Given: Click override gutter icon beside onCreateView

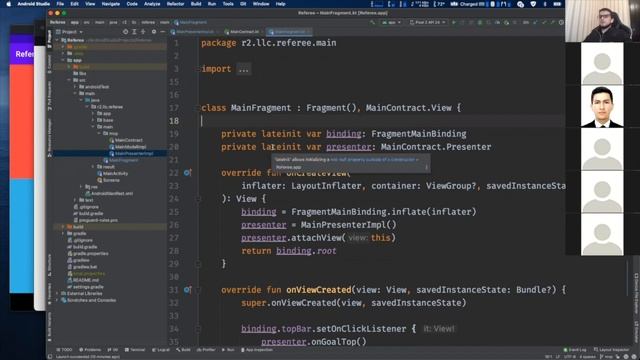Looking at the screenshot, I should 187,173.
